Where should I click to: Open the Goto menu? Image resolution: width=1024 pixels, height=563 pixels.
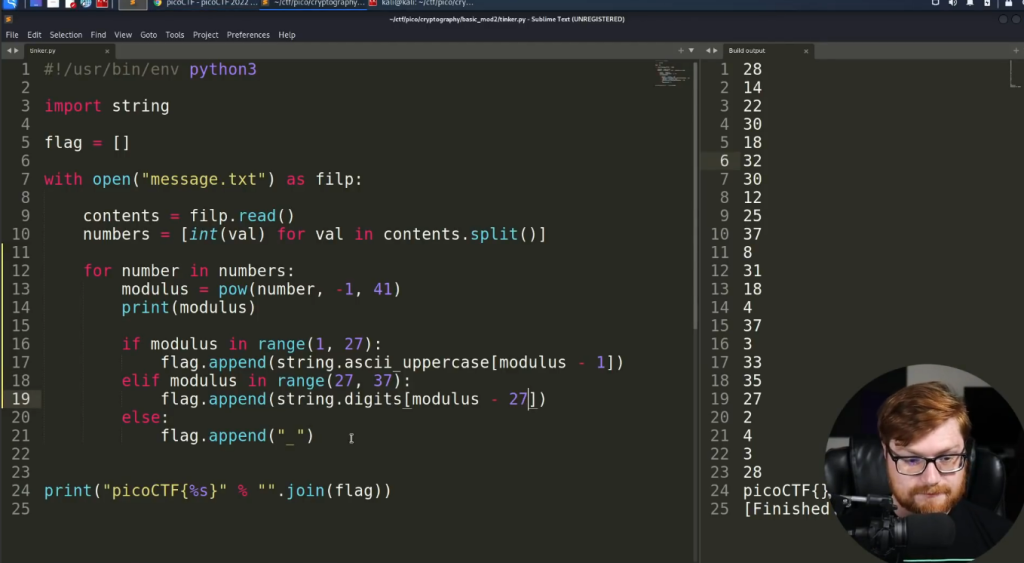(x=148, y=35)
